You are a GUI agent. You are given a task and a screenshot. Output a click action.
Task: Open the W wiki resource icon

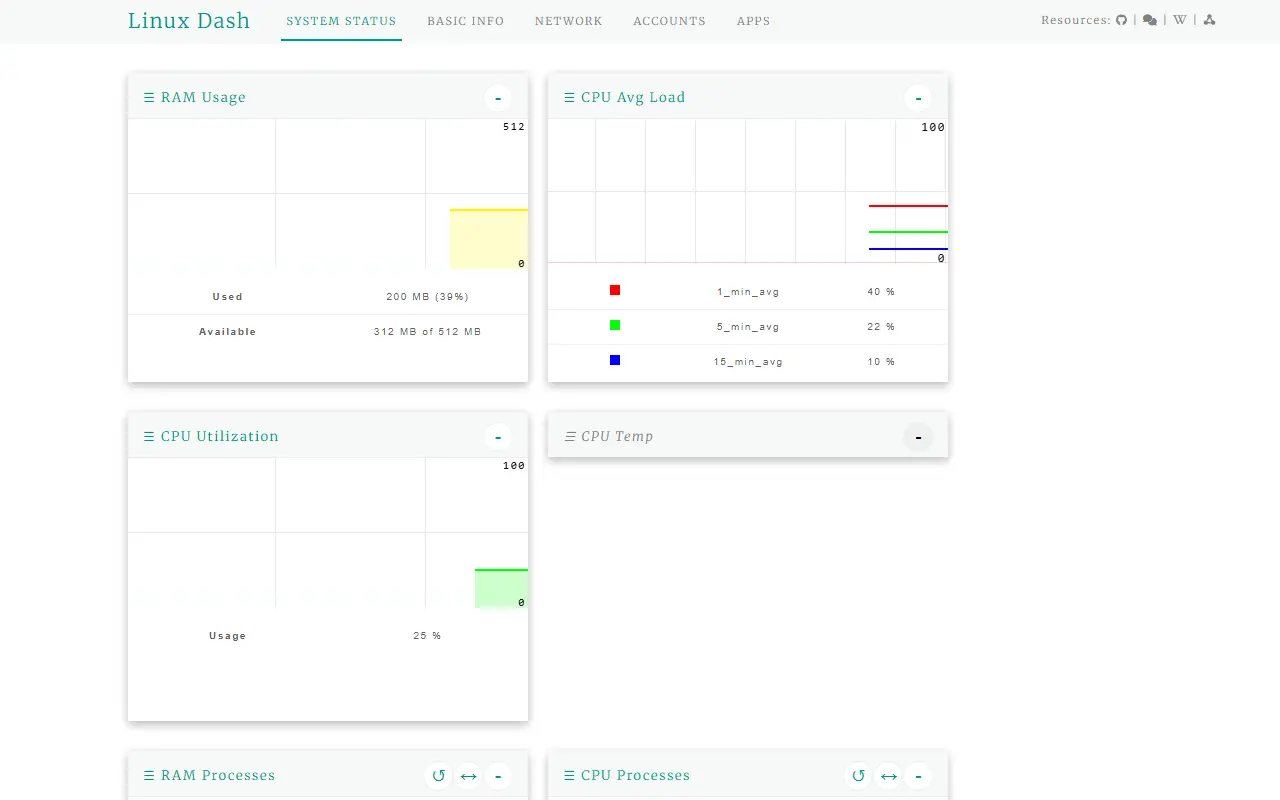click(x=1180, y=20)
